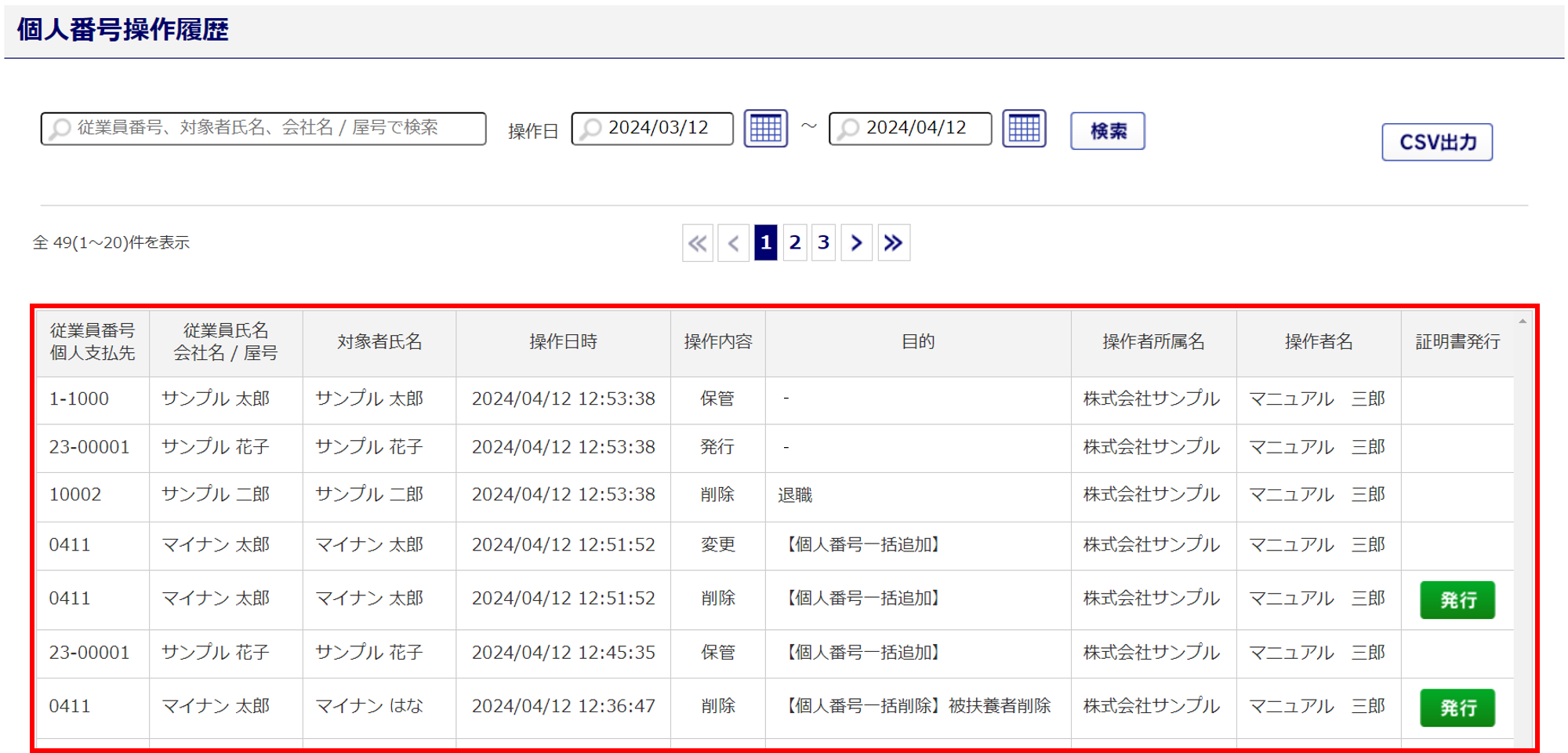Click 発行 button for マイナン はな row
This screenshot has height=753, width=1568.
(1457, 708)
